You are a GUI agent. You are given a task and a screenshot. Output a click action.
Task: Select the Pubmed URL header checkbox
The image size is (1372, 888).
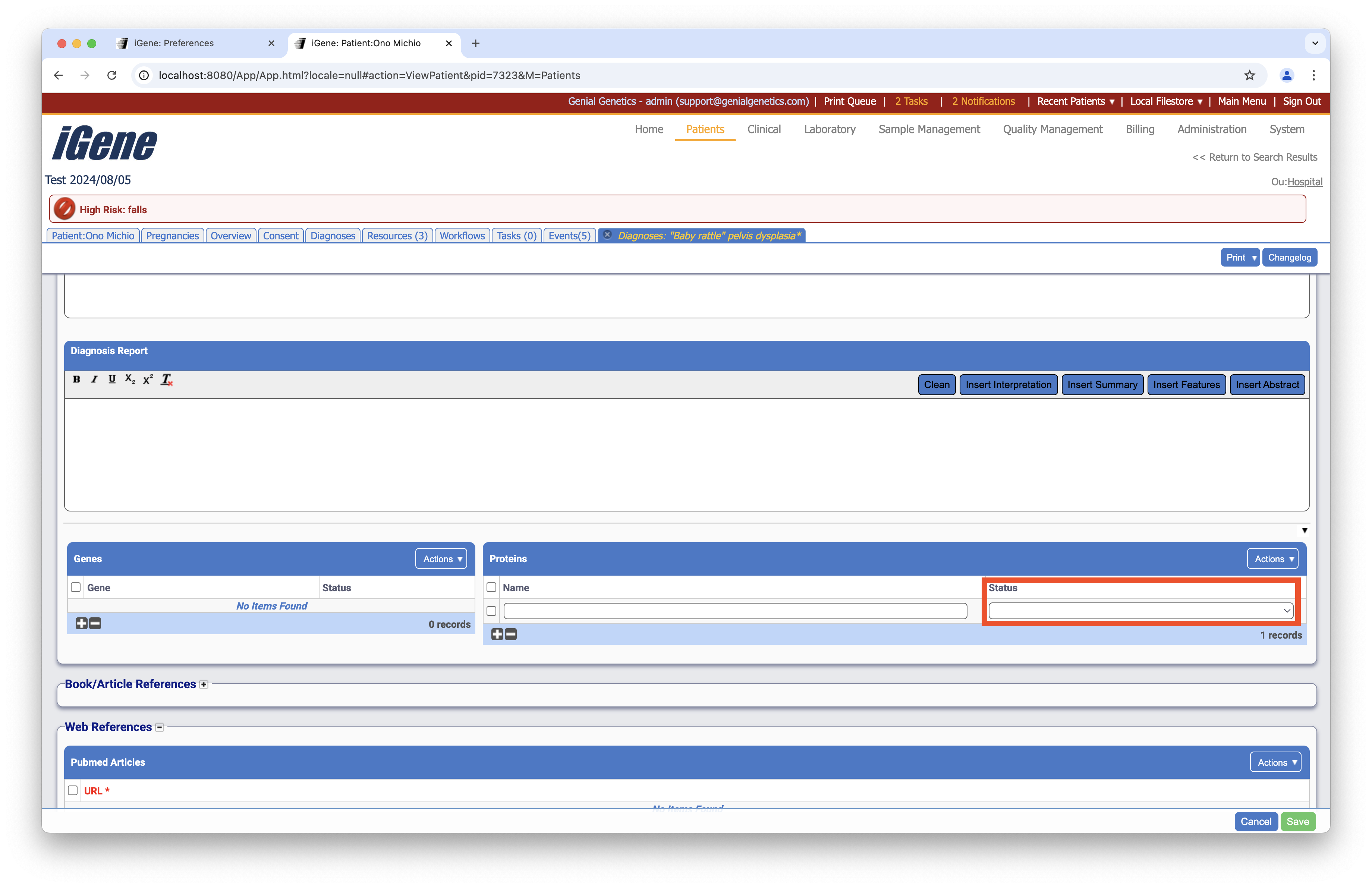click(x=73, y=791)
